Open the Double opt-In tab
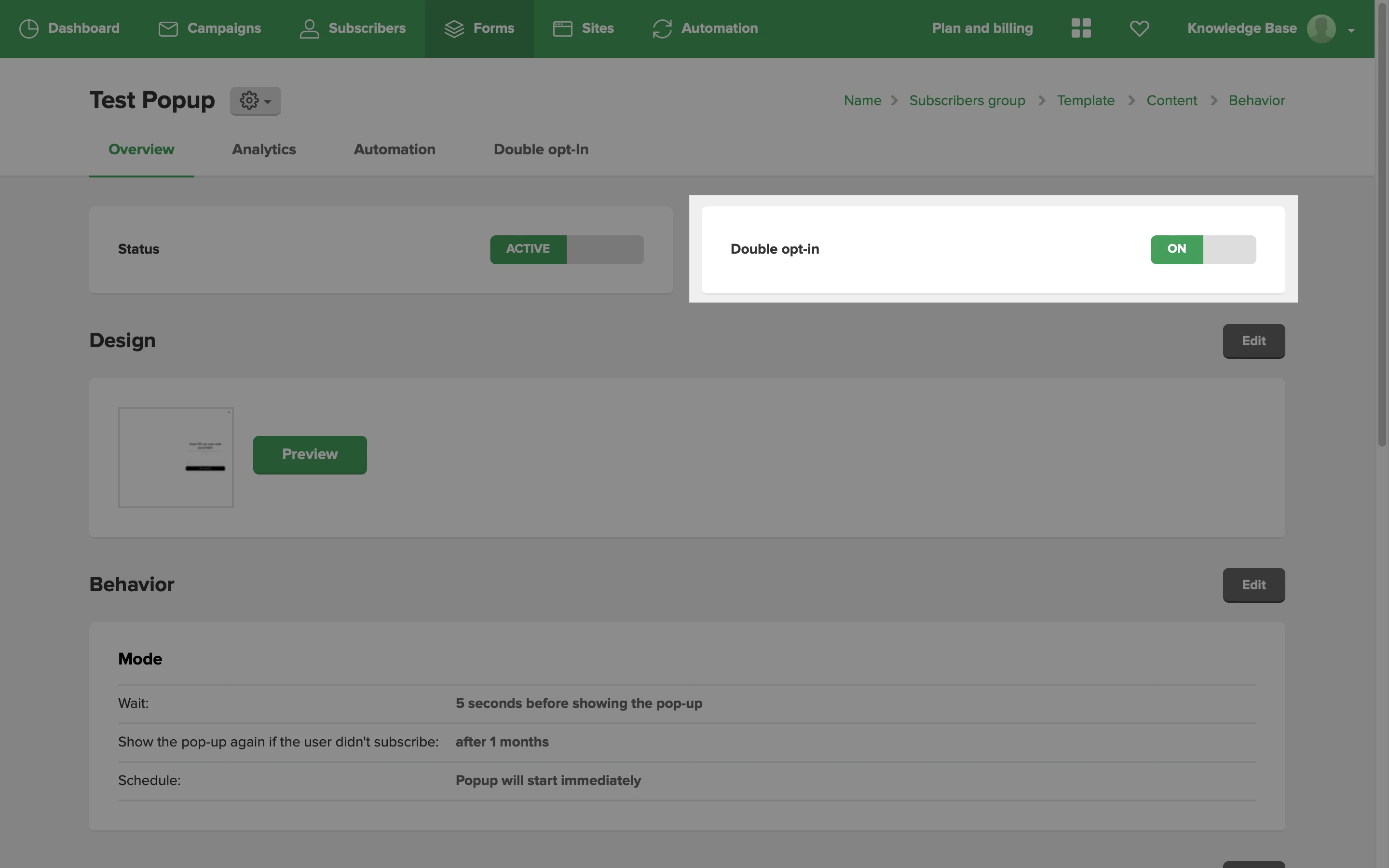Viewport: 1389px width, 868px height. click(x=541, y=149)
